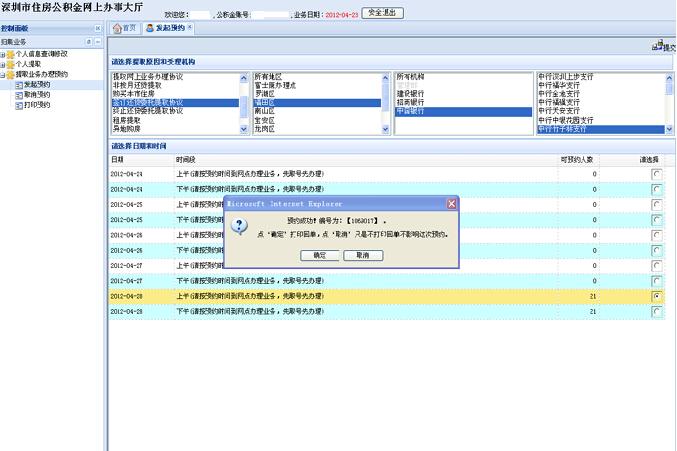Click the 确定 button in the dialog
The image size is (677, 451).
(x=319, y=255)
